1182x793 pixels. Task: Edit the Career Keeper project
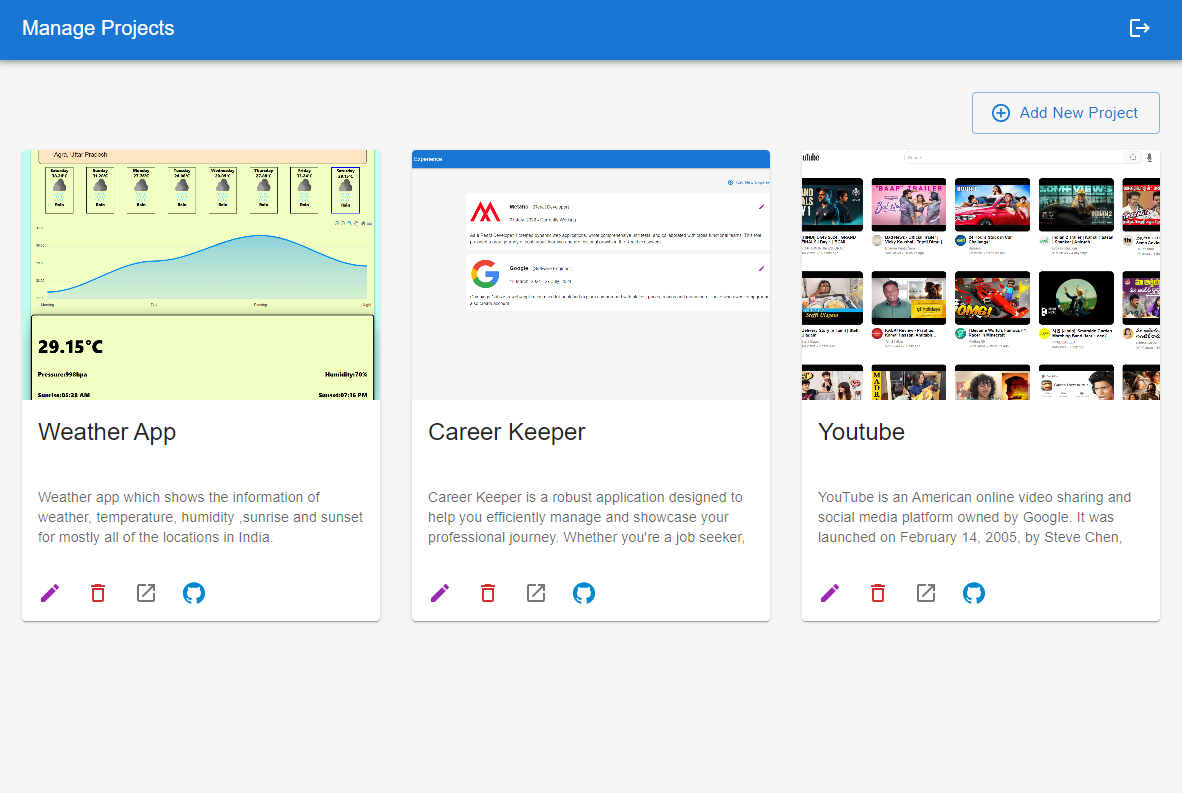click(440, 593)
